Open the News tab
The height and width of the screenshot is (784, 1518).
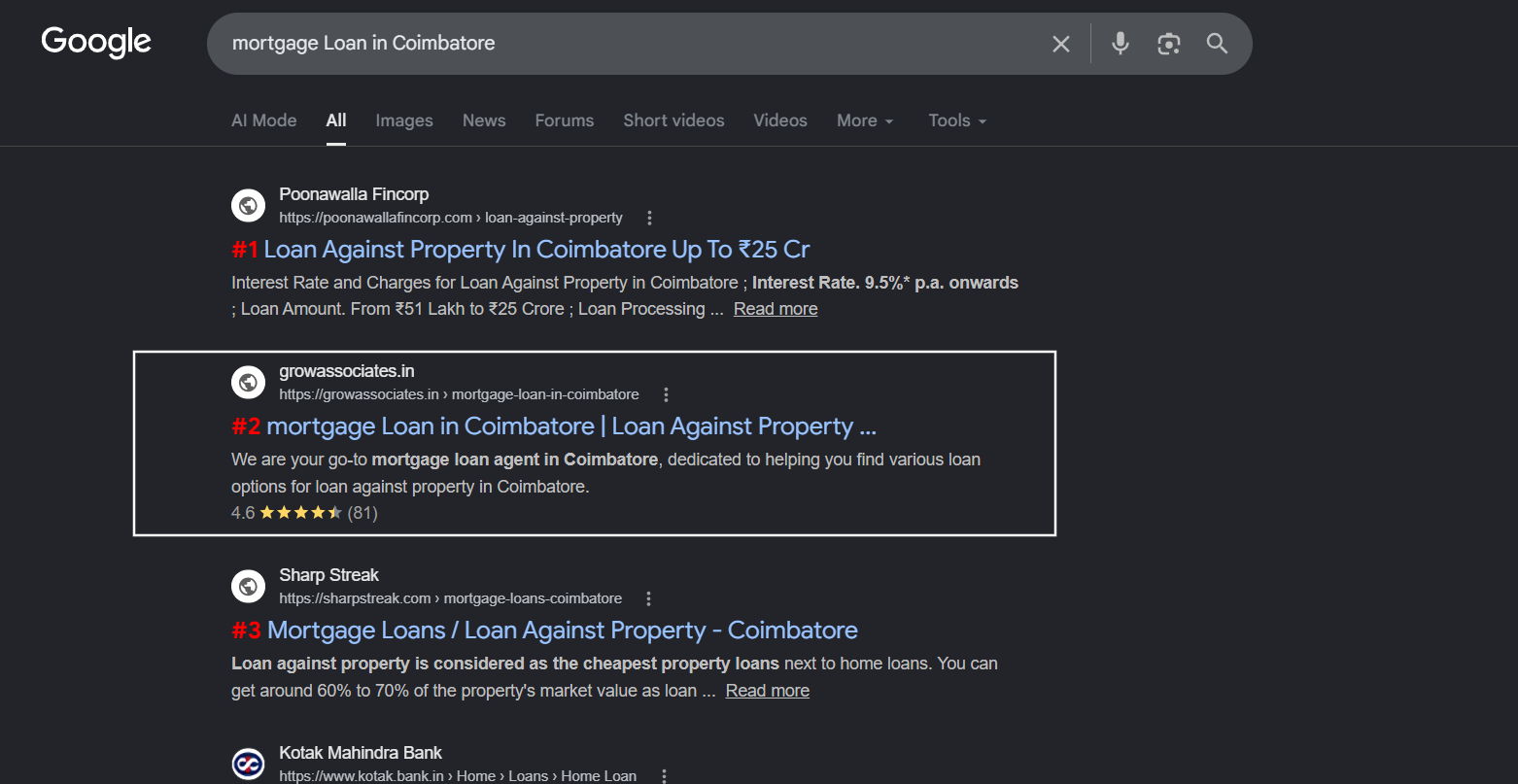point(484,120)
